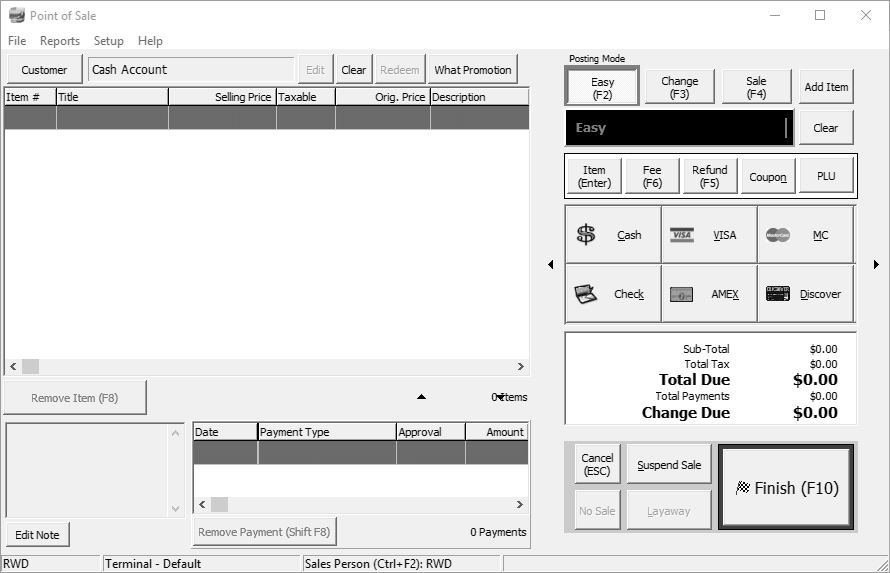Choose AMEX card payment
The image size is (890, 573).
[x=709, y=293]
